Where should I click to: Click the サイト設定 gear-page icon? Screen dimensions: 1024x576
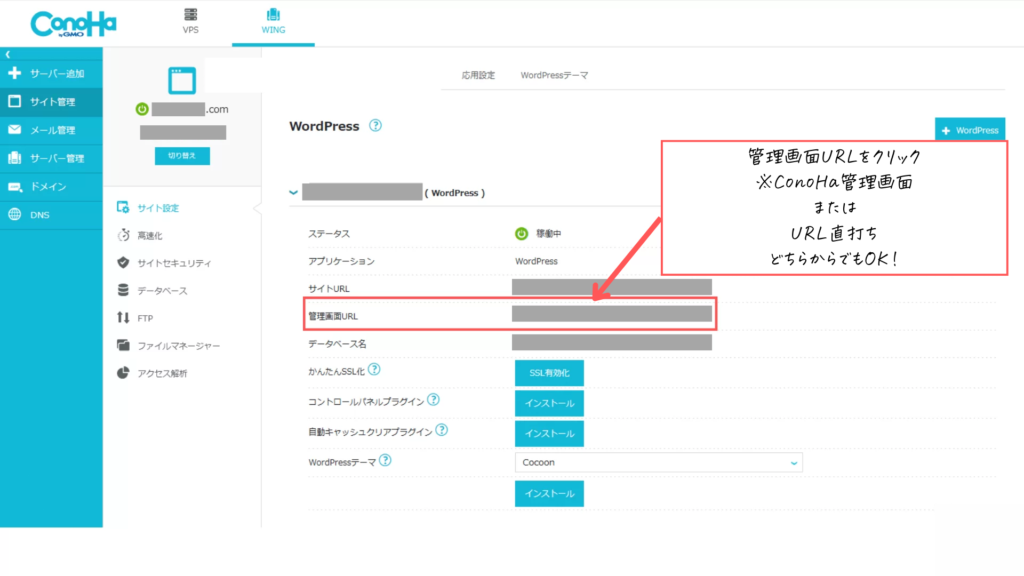click(123, 208)
